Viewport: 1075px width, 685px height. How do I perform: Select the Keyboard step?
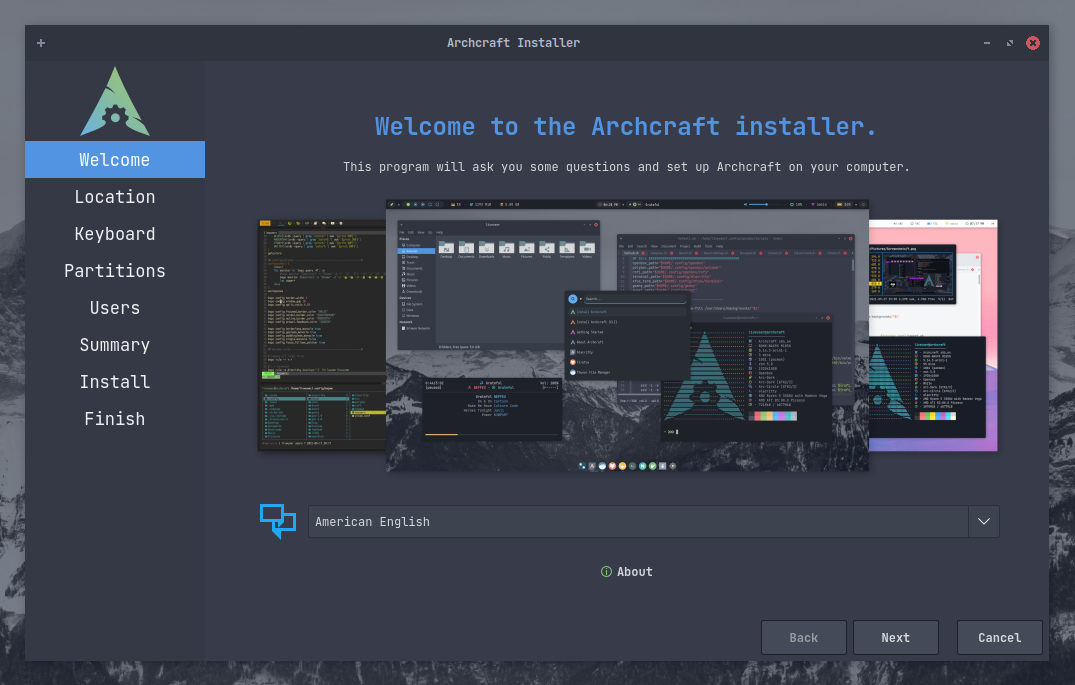[x=115, y=234]
